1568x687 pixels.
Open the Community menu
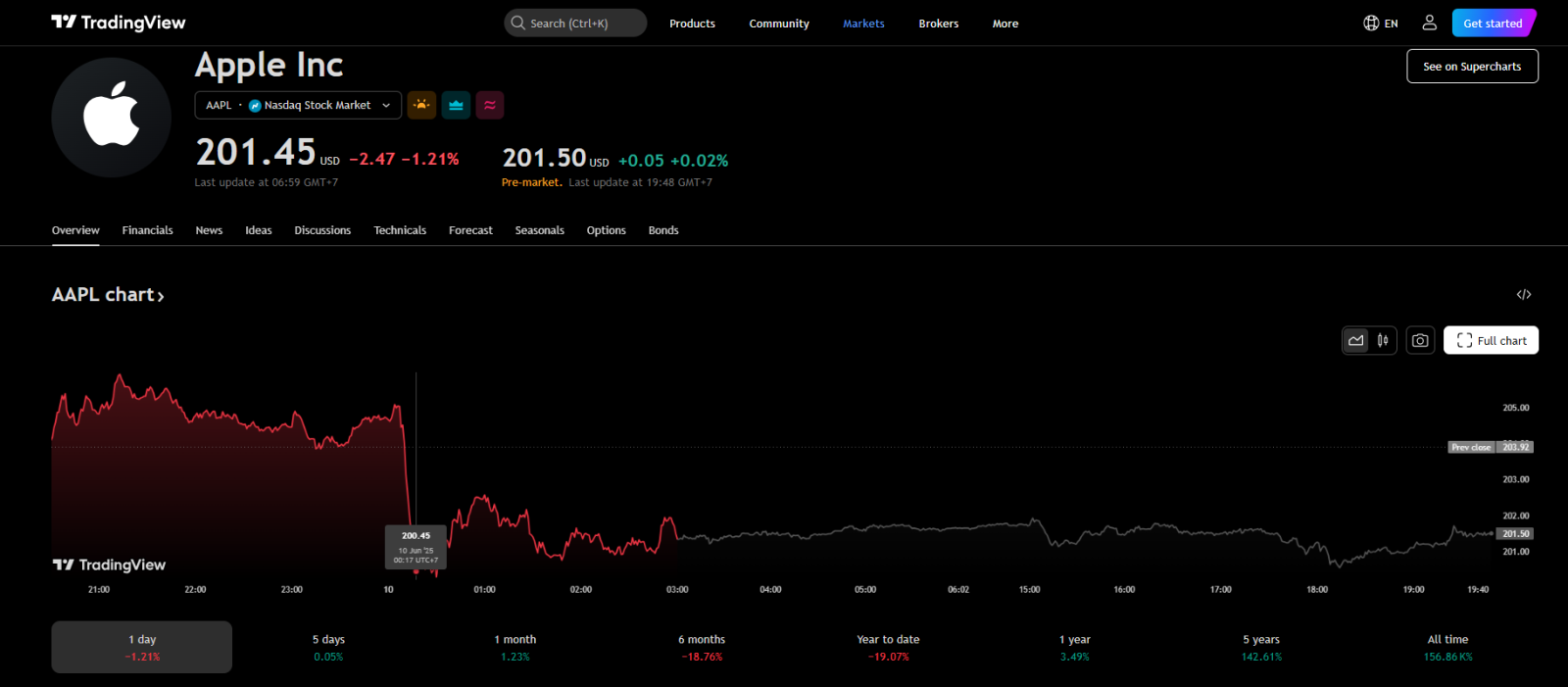(x=779, y=24)
